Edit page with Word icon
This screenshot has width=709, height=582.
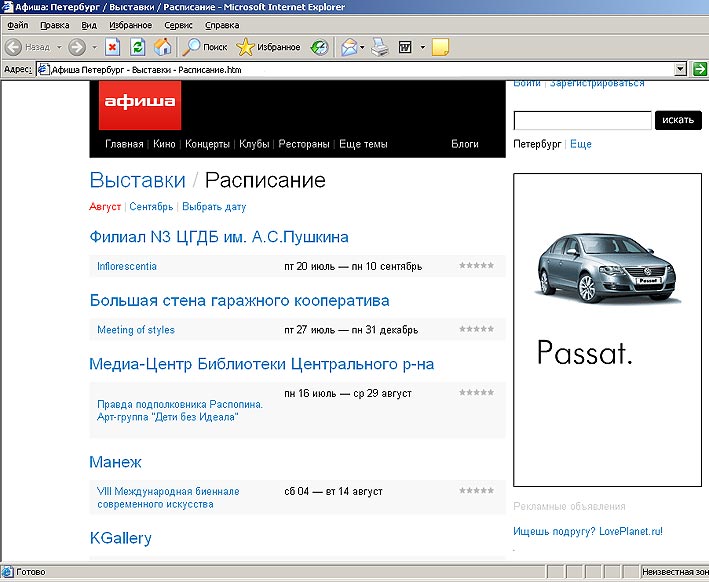pyautogui.click(x=405, y=47)
